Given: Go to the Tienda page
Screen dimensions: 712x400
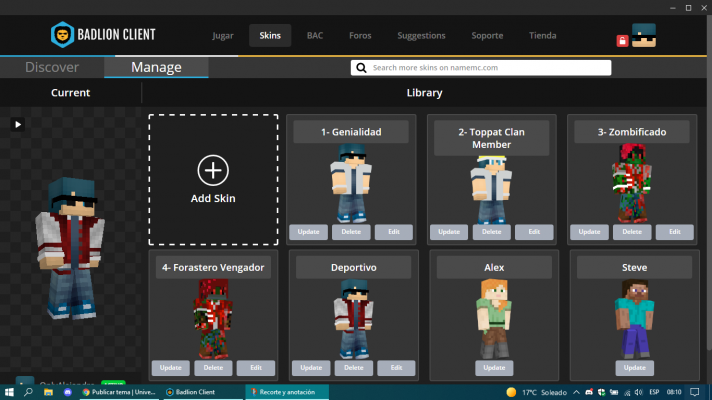Looking at the screenshot, I should click(542, 36).
